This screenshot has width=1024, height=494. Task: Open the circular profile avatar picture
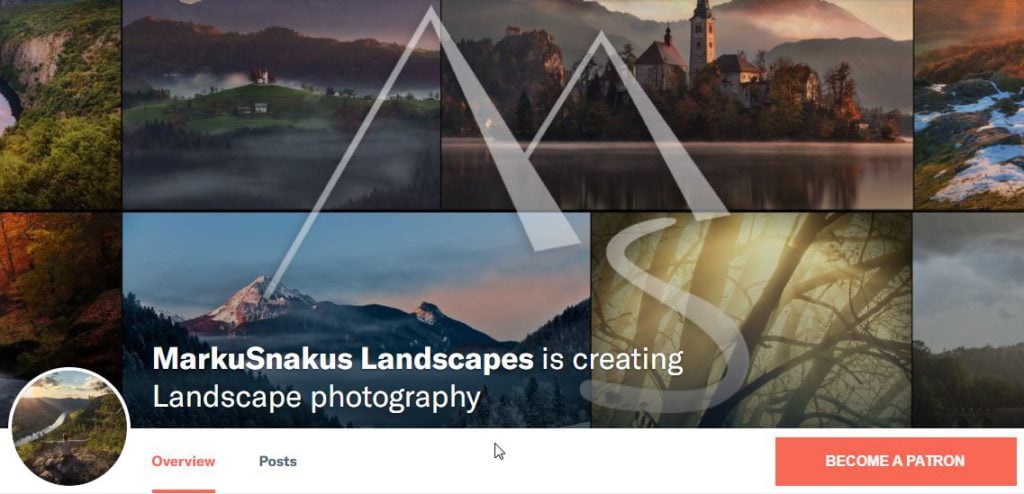(69, 427)
